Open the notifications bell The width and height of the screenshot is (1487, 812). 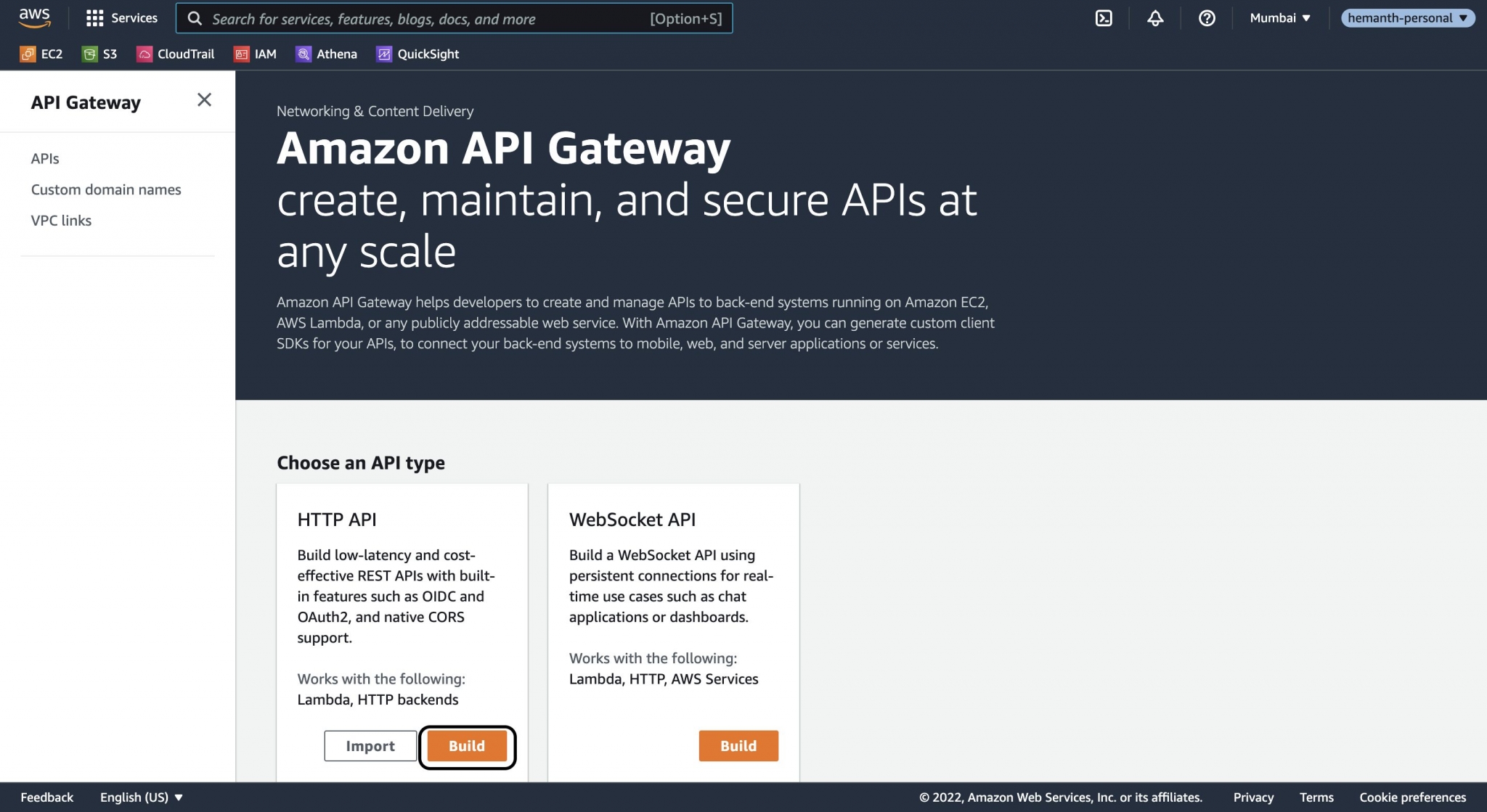point(1156,18)
